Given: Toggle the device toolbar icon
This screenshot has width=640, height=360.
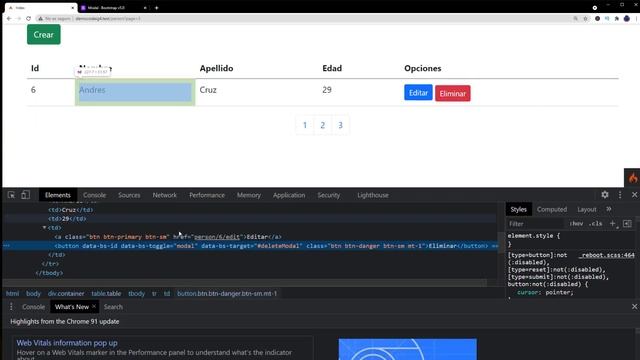Looking at the screenshot, I should [x=25, y=195].
